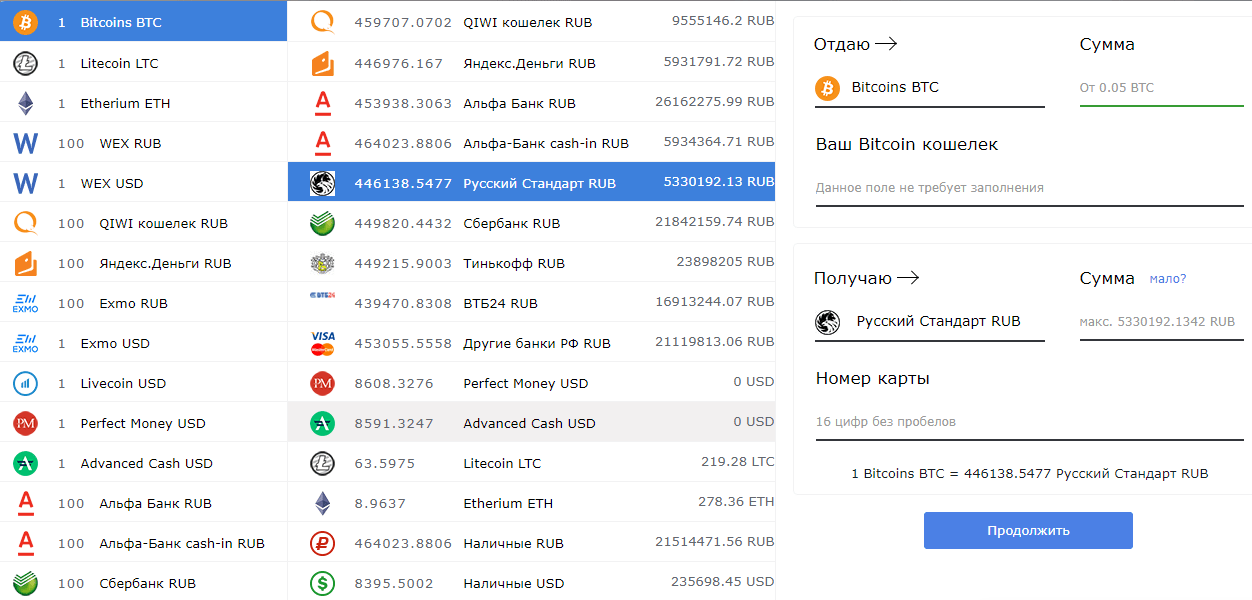Viewport: 1252px width, 600px height.
Task: Click the Bitcoin icon in the give list
Action: pos(25,22)
